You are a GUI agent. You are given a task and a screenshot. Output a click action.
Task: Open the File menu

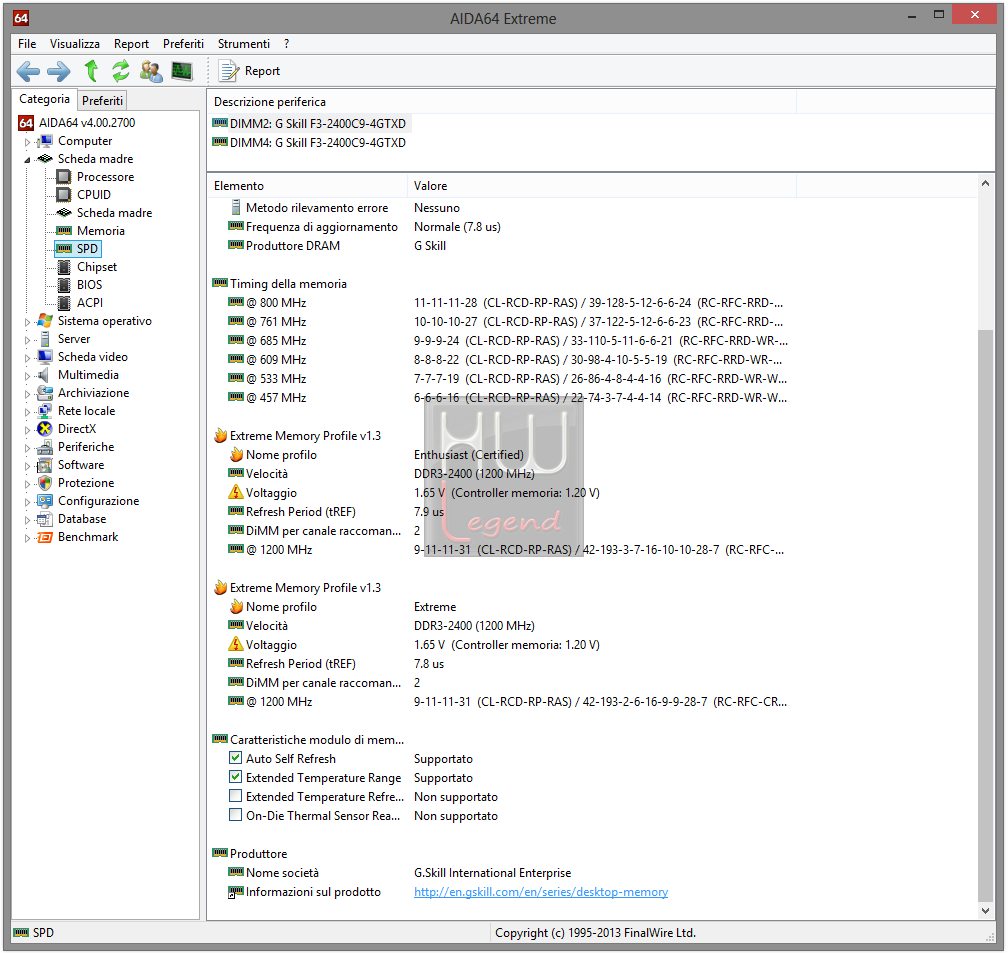point(27,44)
